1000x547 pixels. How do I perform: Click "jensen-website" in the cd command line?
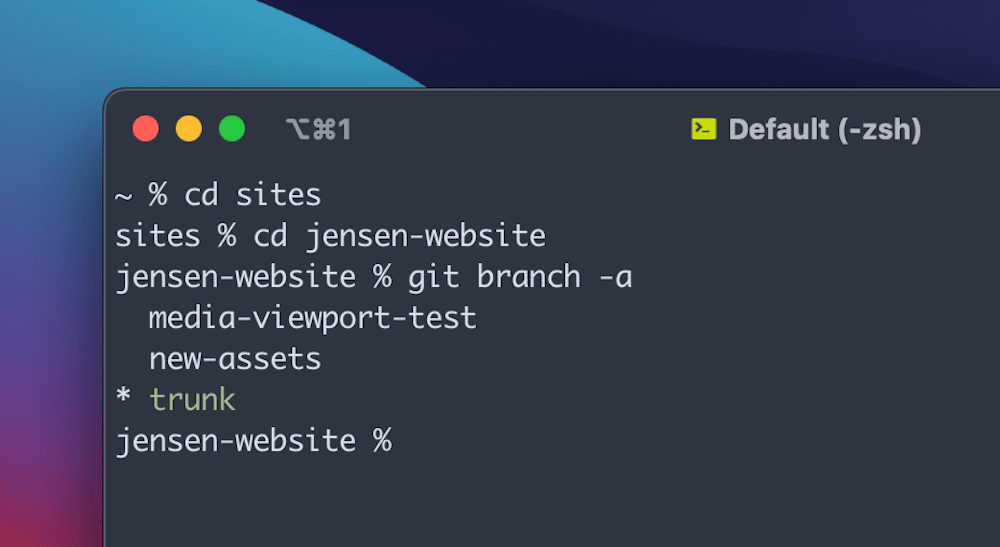coord(425,236)
